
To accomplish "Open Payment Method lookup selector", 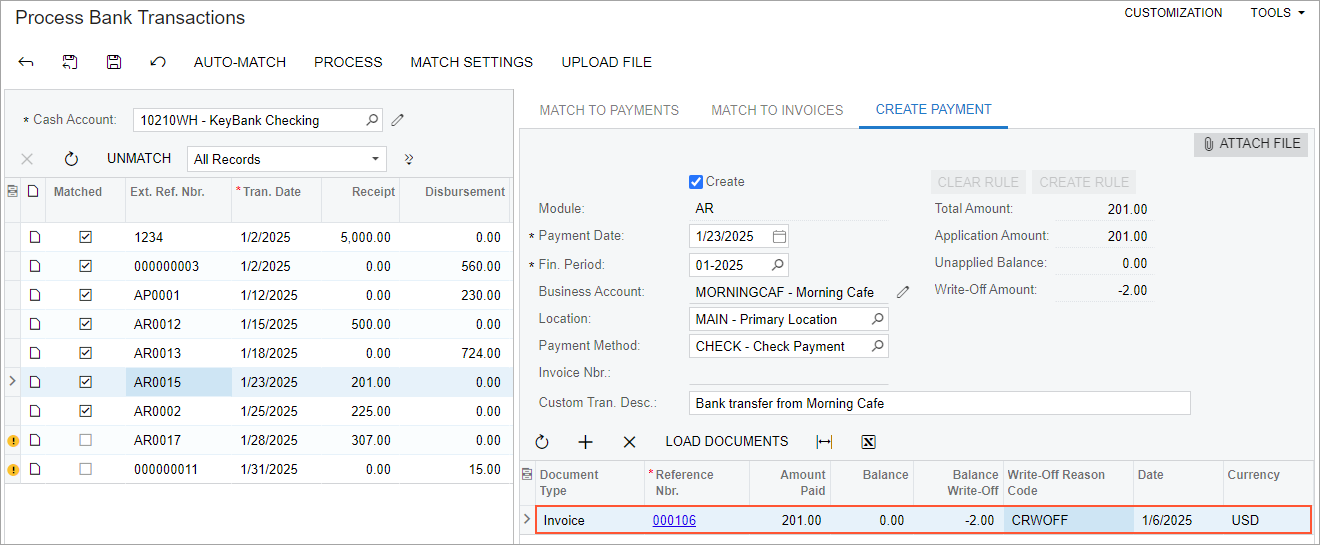I will [x=877, y=347].
